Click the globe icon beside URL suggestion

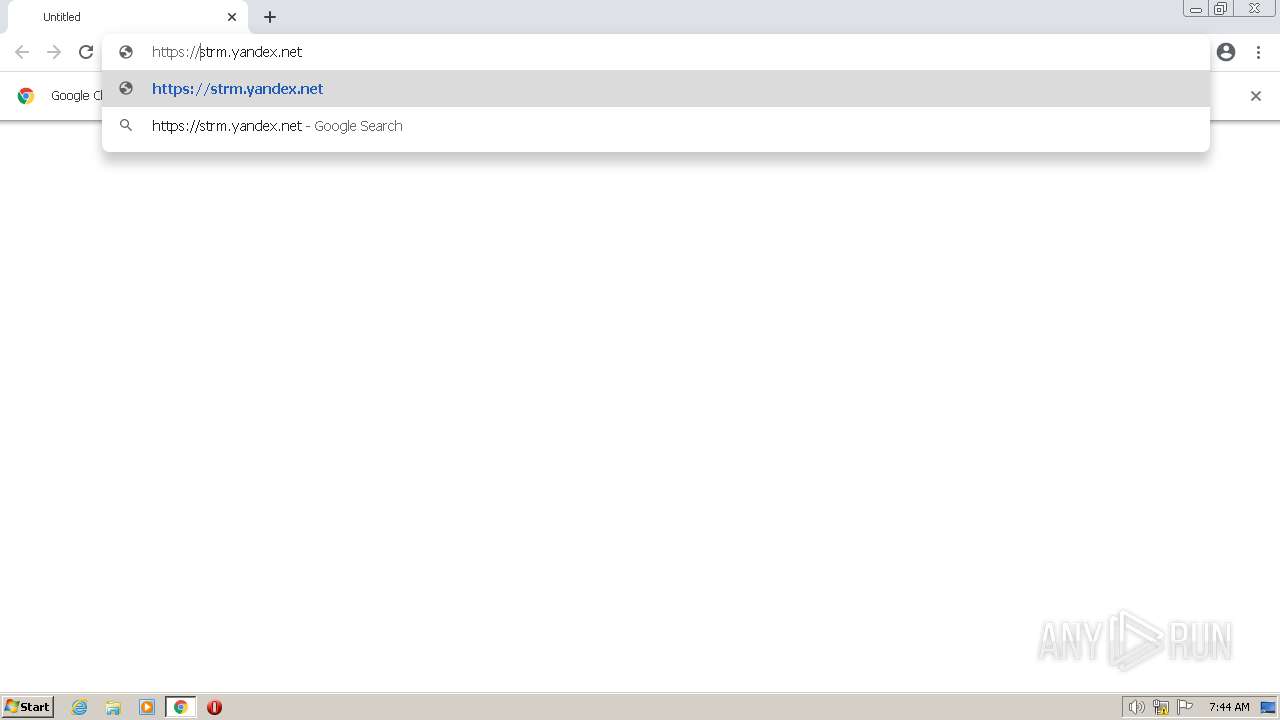(x=126, y=88)
